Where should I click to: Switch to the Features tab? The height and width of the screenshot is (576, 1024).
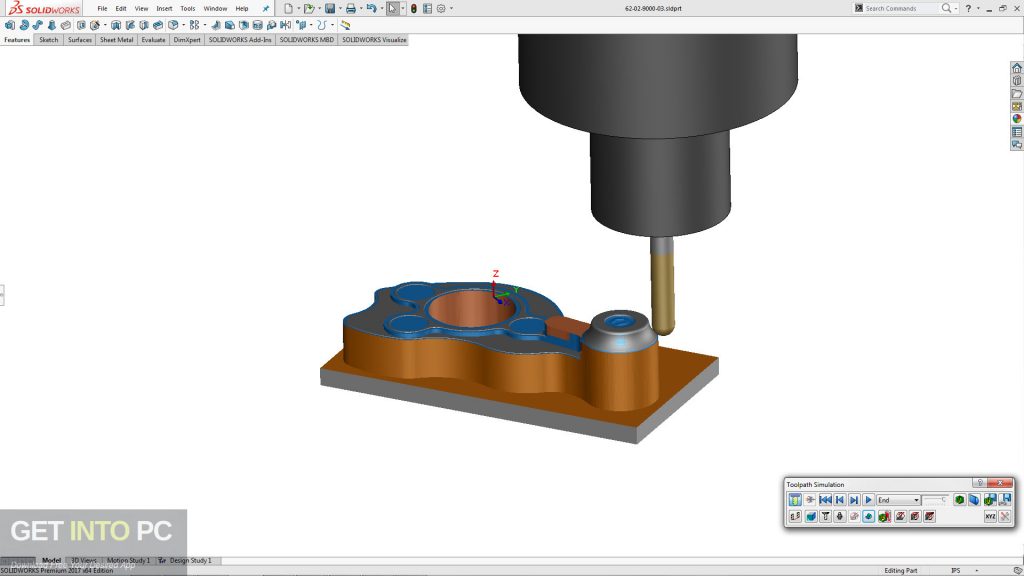pyautogui.click(x=17, y=40)
